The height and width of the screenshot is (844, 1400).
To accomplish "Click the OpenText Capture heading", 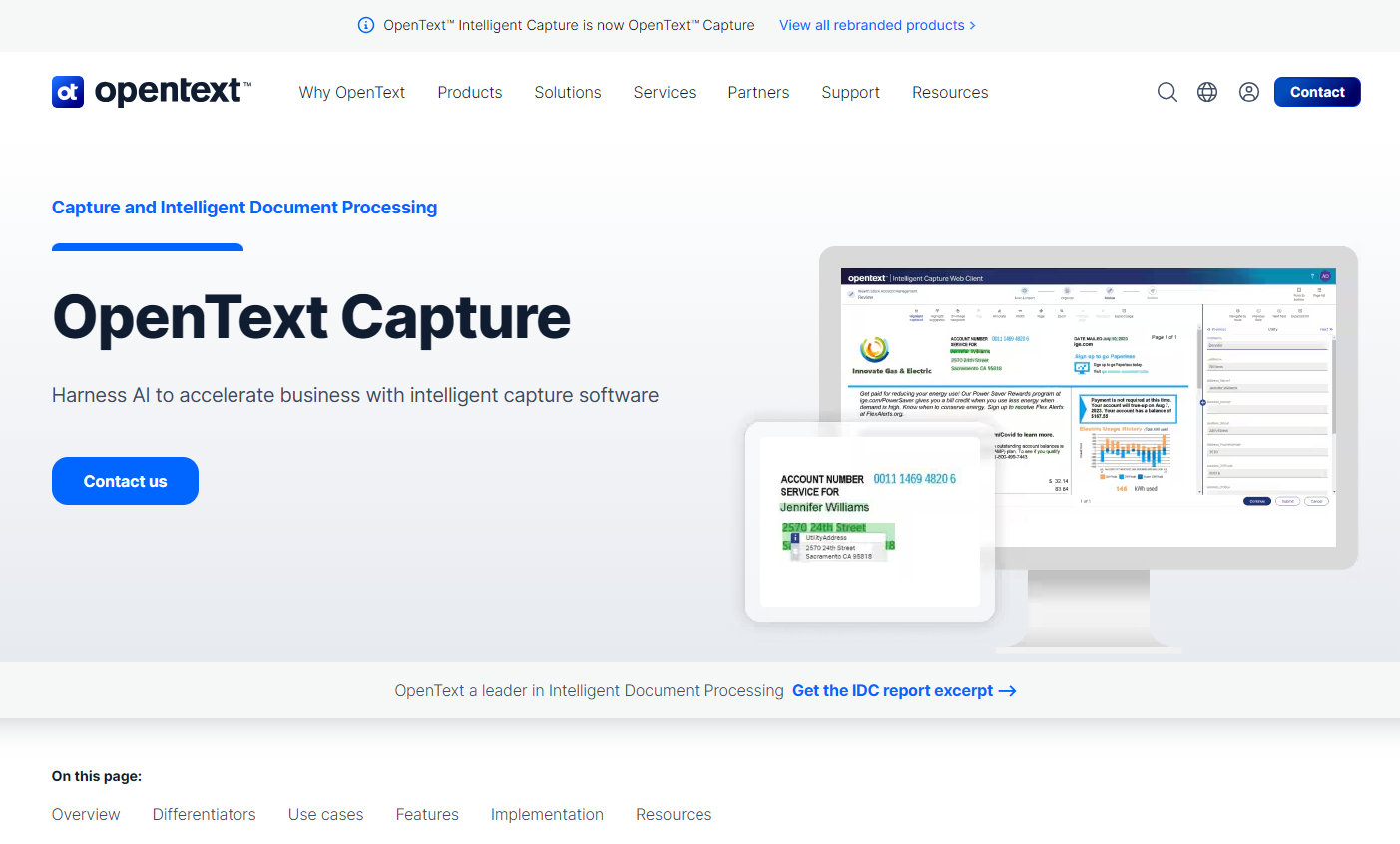I will pyautogui.click(x=311, y=317).
